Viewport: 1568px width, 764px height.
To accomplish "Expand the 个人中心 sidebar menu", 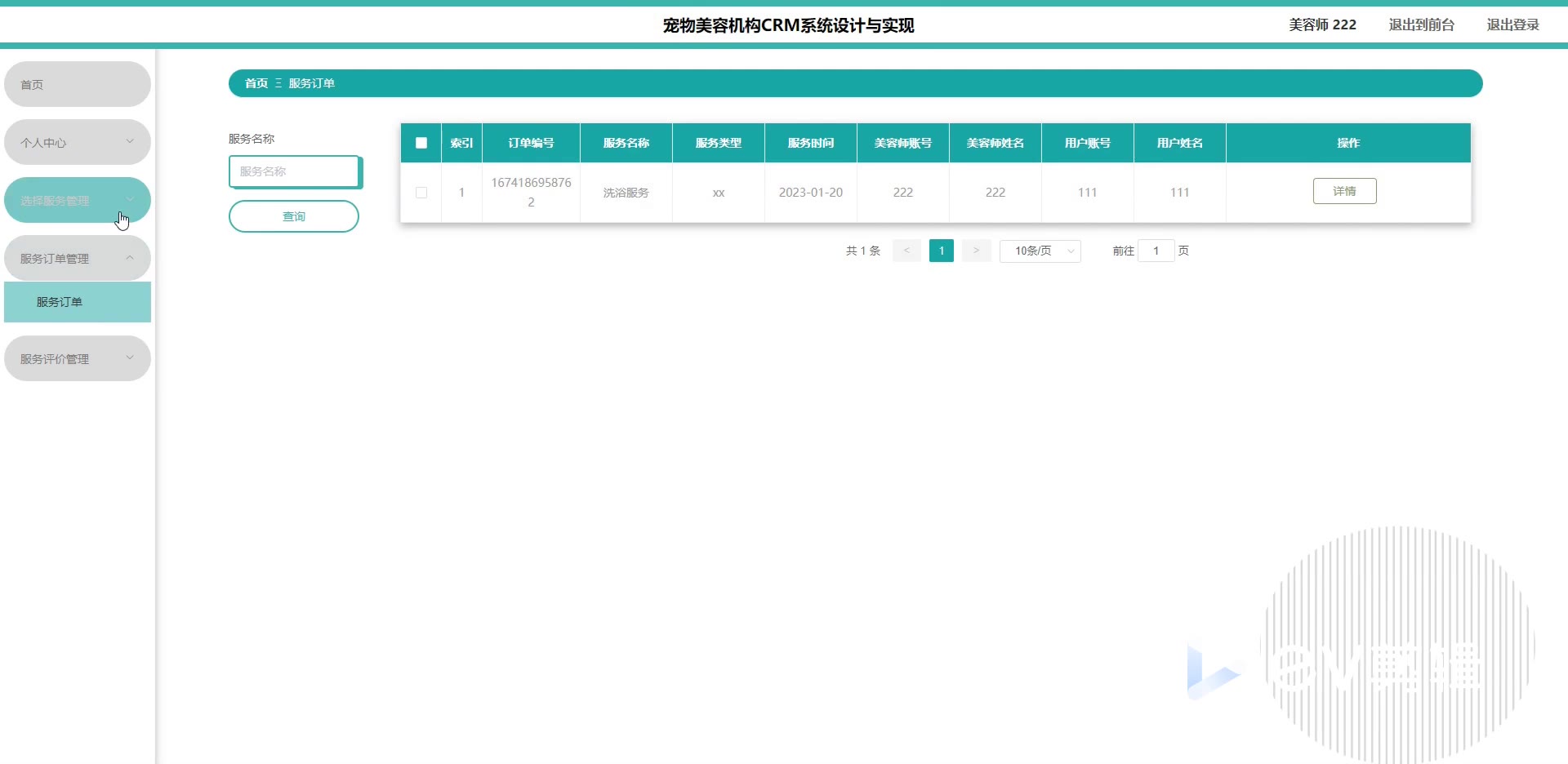I will (78, 142).
